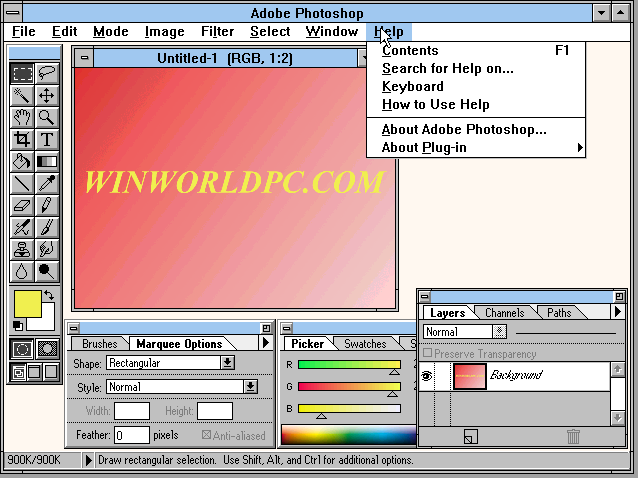This screenshot has width=638, height=478.
Task: Open the Style dropdown showing Normal
Action: coord(250,386)
